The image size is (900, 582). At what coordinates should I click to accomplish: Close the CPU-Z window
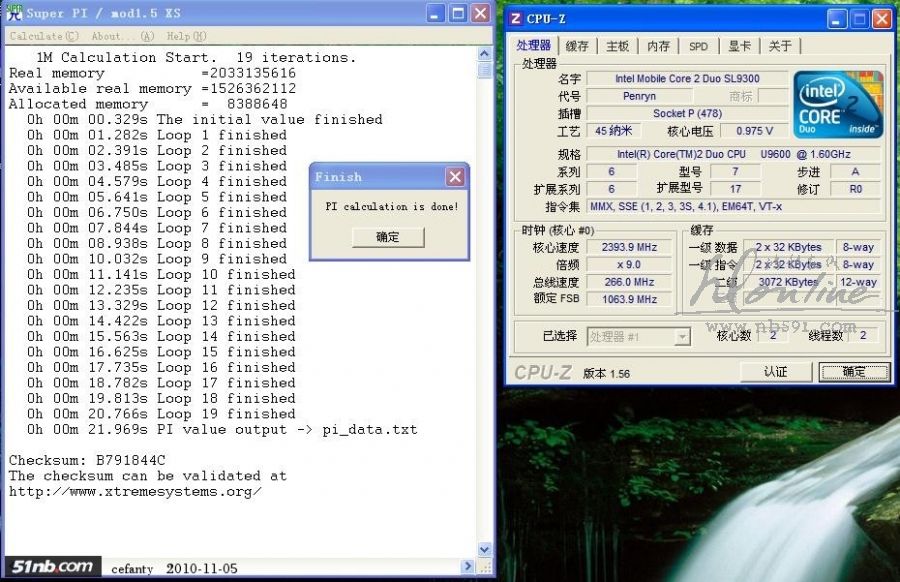[x=881, y=18]
